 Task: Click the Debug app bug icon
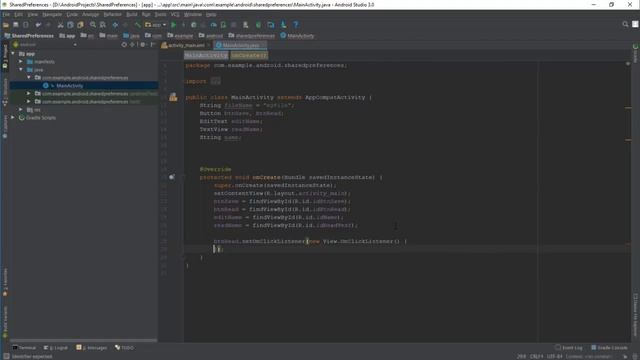[193, 25]
